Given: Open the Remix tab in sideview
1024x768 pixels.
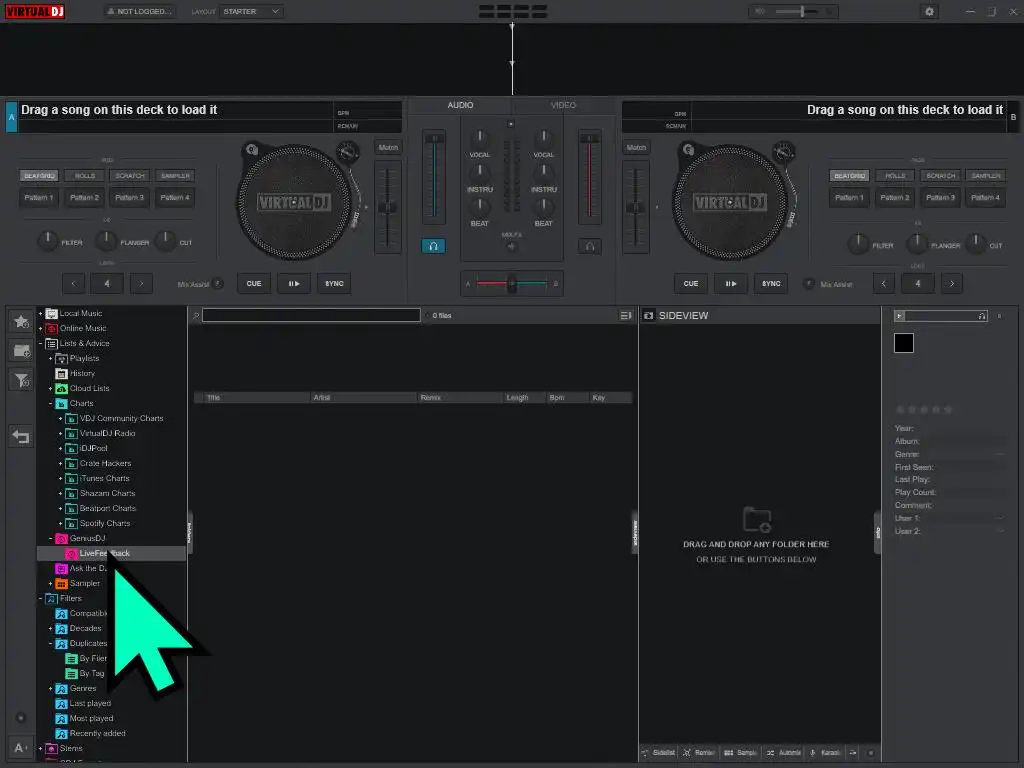Looking at the screenshot, I should click(x=699, y=753).
